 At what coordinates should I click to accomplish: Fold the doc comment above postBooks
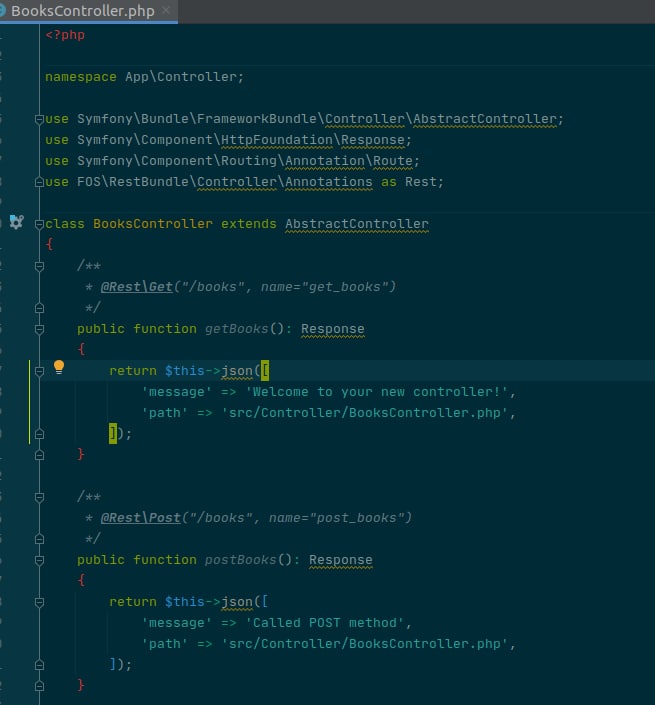(39, 497)
